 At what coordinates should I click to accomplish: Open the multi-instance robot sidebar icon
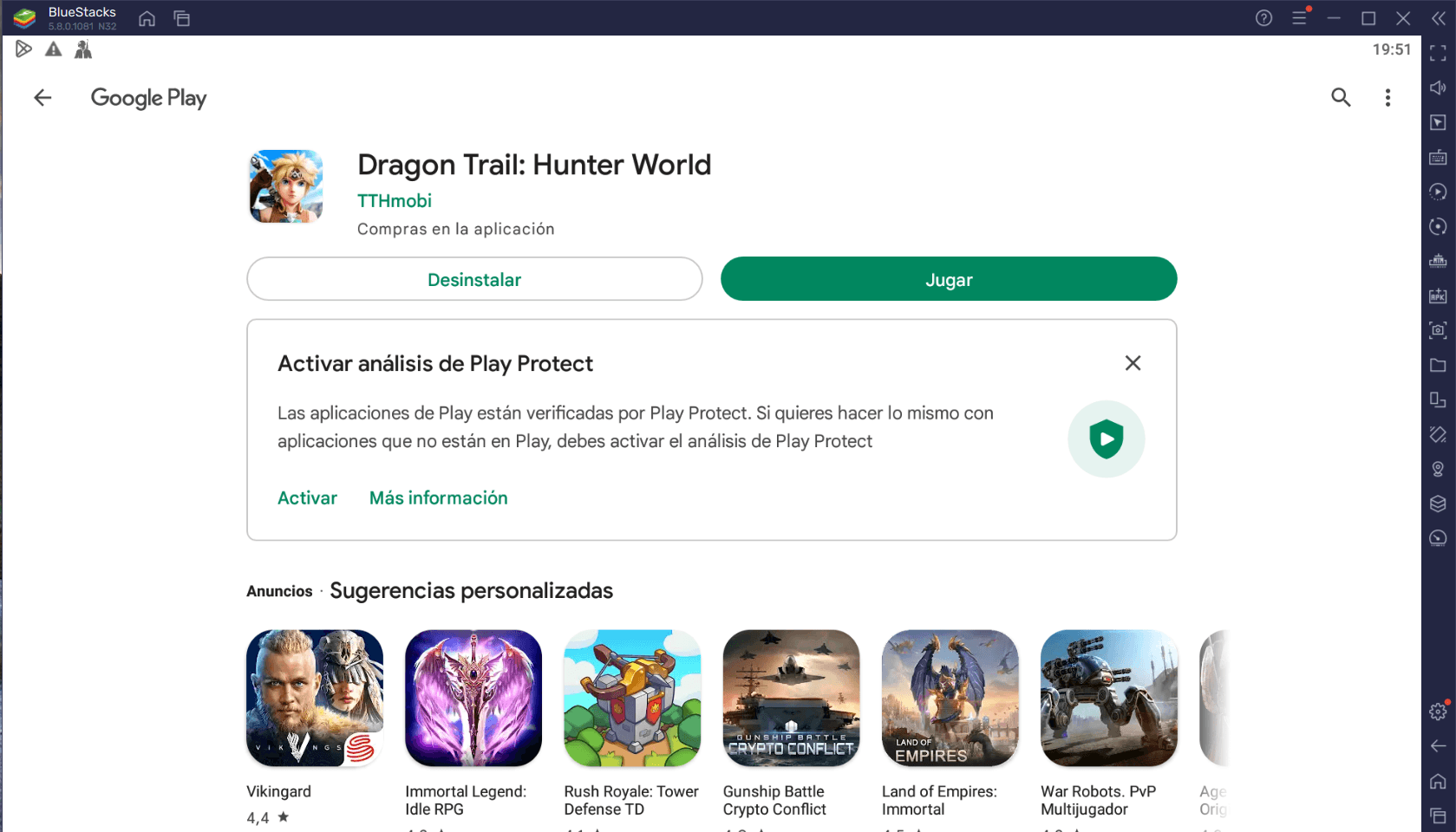pos(1438,261)
